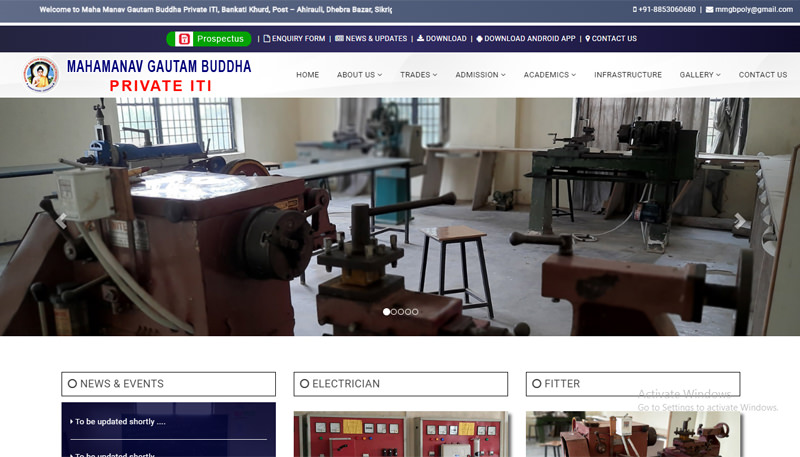Click the circle icon beside Electrician
The width and height of the screenshot is (800, 457).
[304, 384]
